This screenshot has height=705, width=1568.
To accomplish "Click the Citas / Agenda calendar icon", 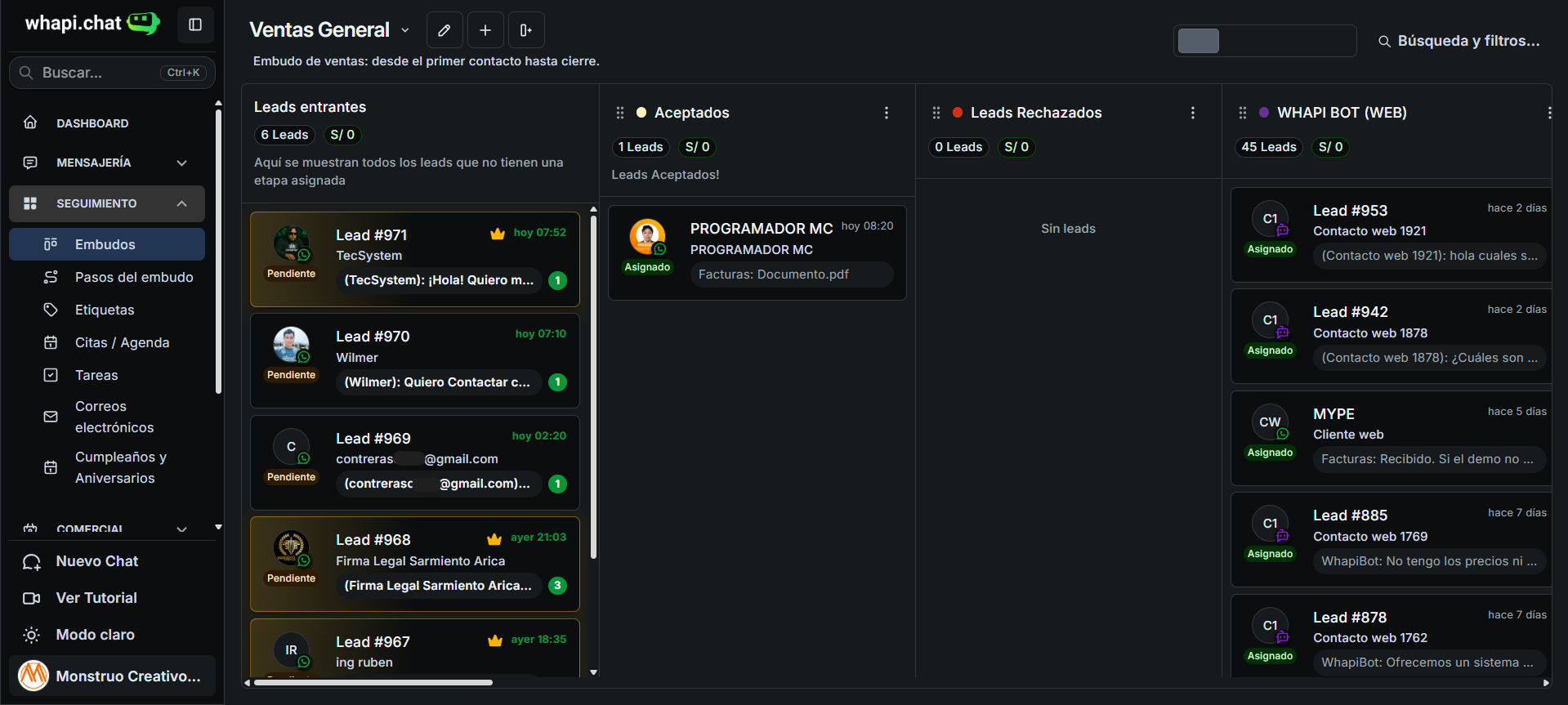I will [x=51, y=342].
